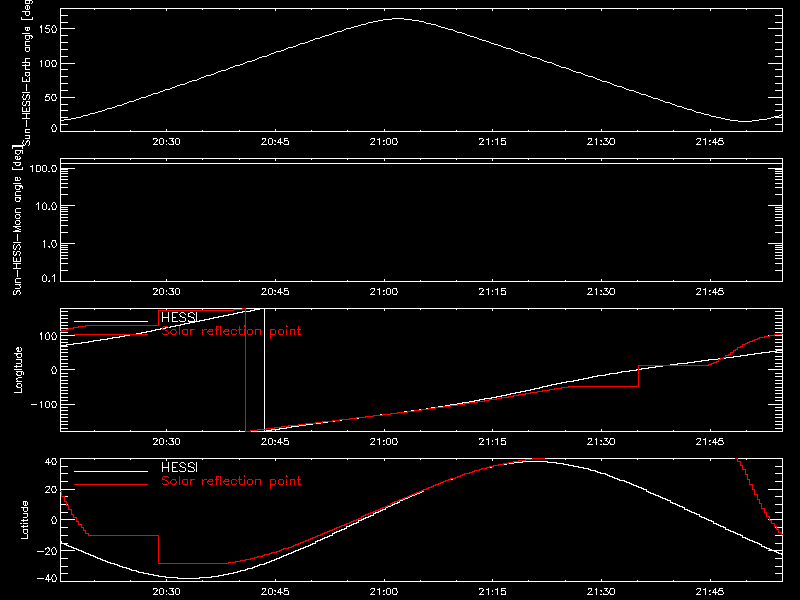Click the 20:30 time label under Longitude plot
Viewport: 800px width, 600px height.
[166, 441]
